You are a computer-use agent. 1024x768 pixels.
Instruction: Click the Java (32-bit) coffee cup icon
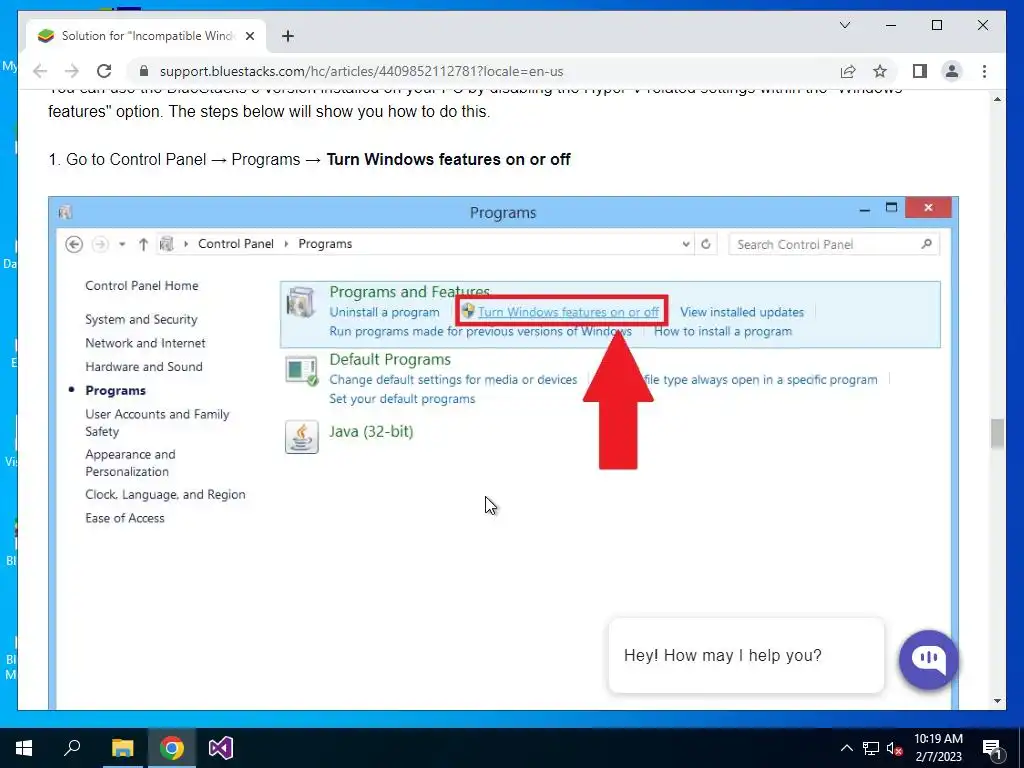click(302, 436)
